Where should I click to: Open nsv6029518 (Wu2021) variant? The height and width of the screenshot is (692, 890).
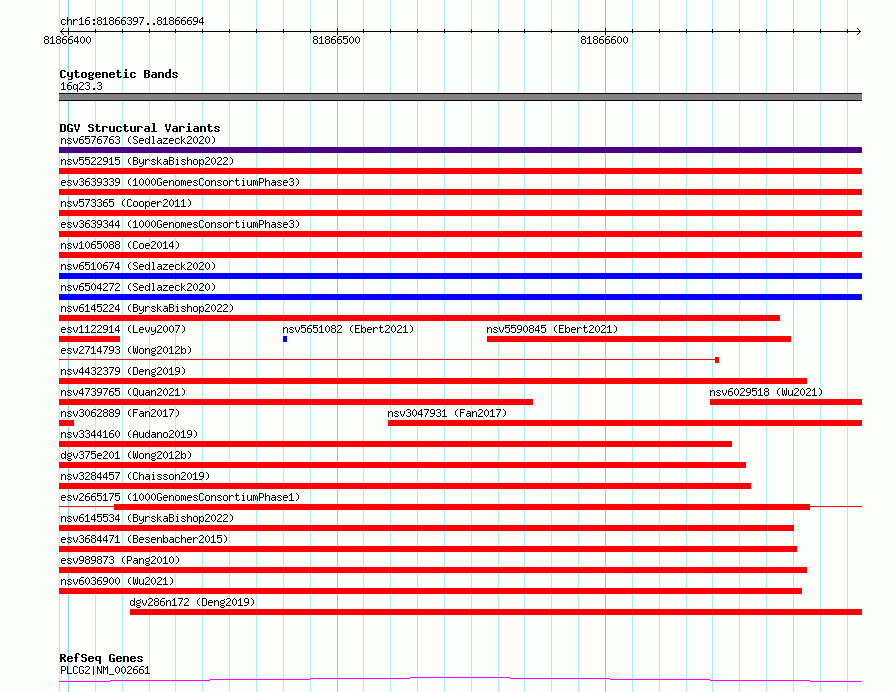coord(766,392)
